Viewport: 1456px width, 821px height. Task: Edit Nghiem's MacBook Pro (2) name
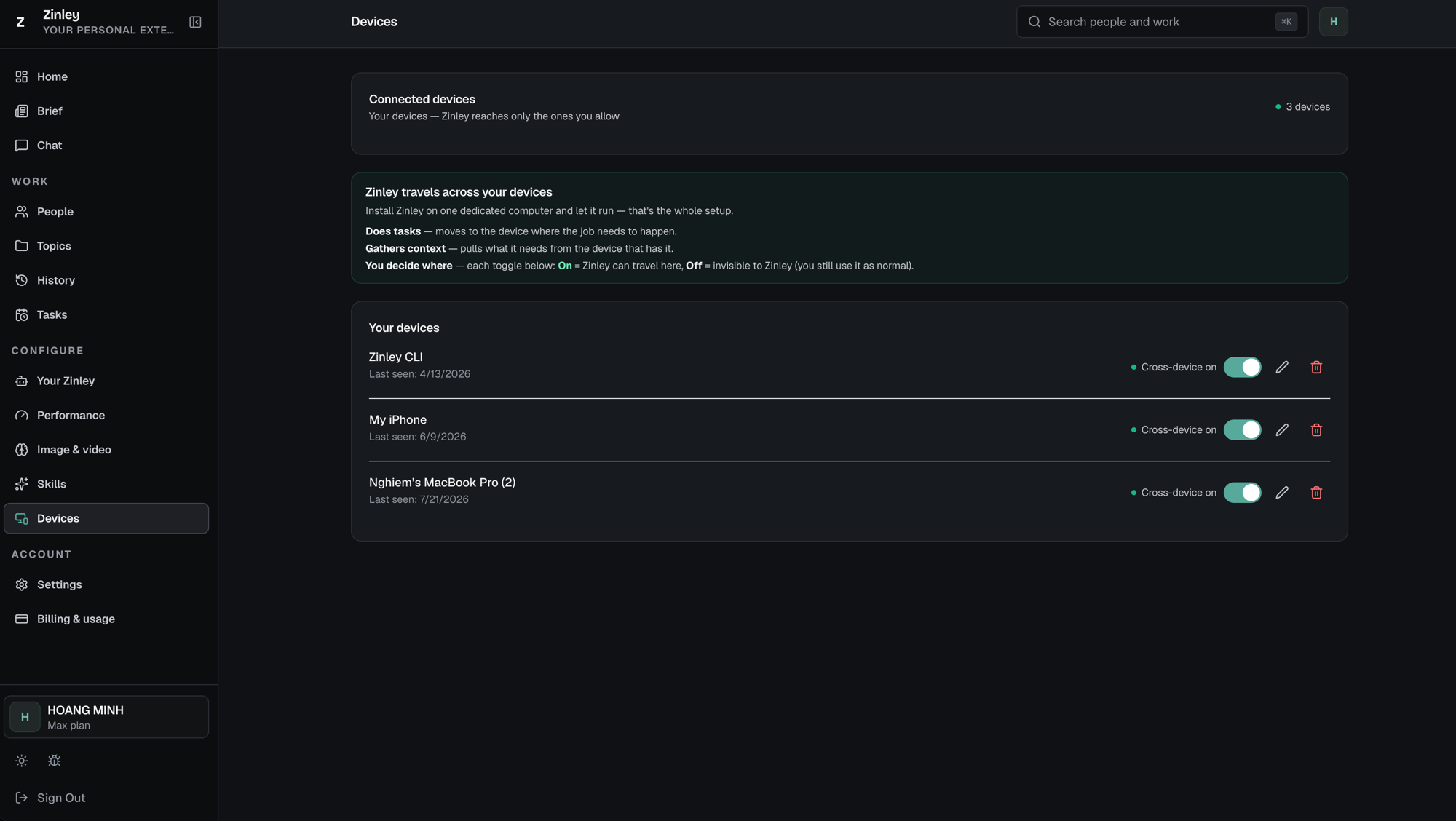(x=1282, y=493)
